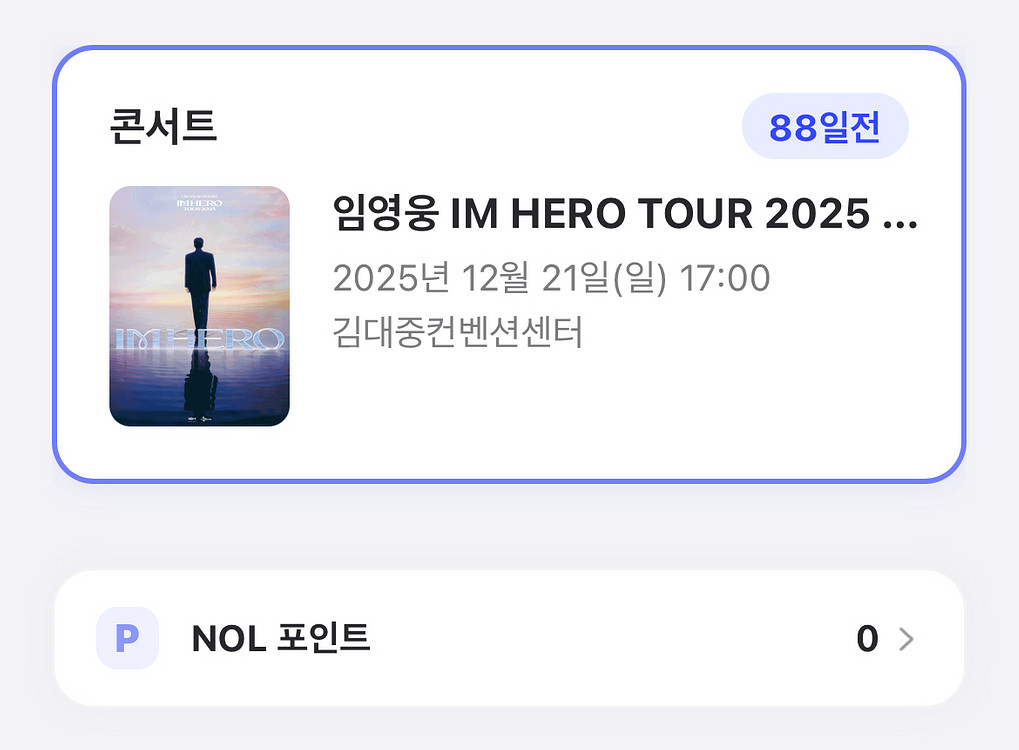This screenshot has width=1019, height=750.
Task: Click the small tour title atop the poster
Action: pyautogui.click(x=199, y=201)
